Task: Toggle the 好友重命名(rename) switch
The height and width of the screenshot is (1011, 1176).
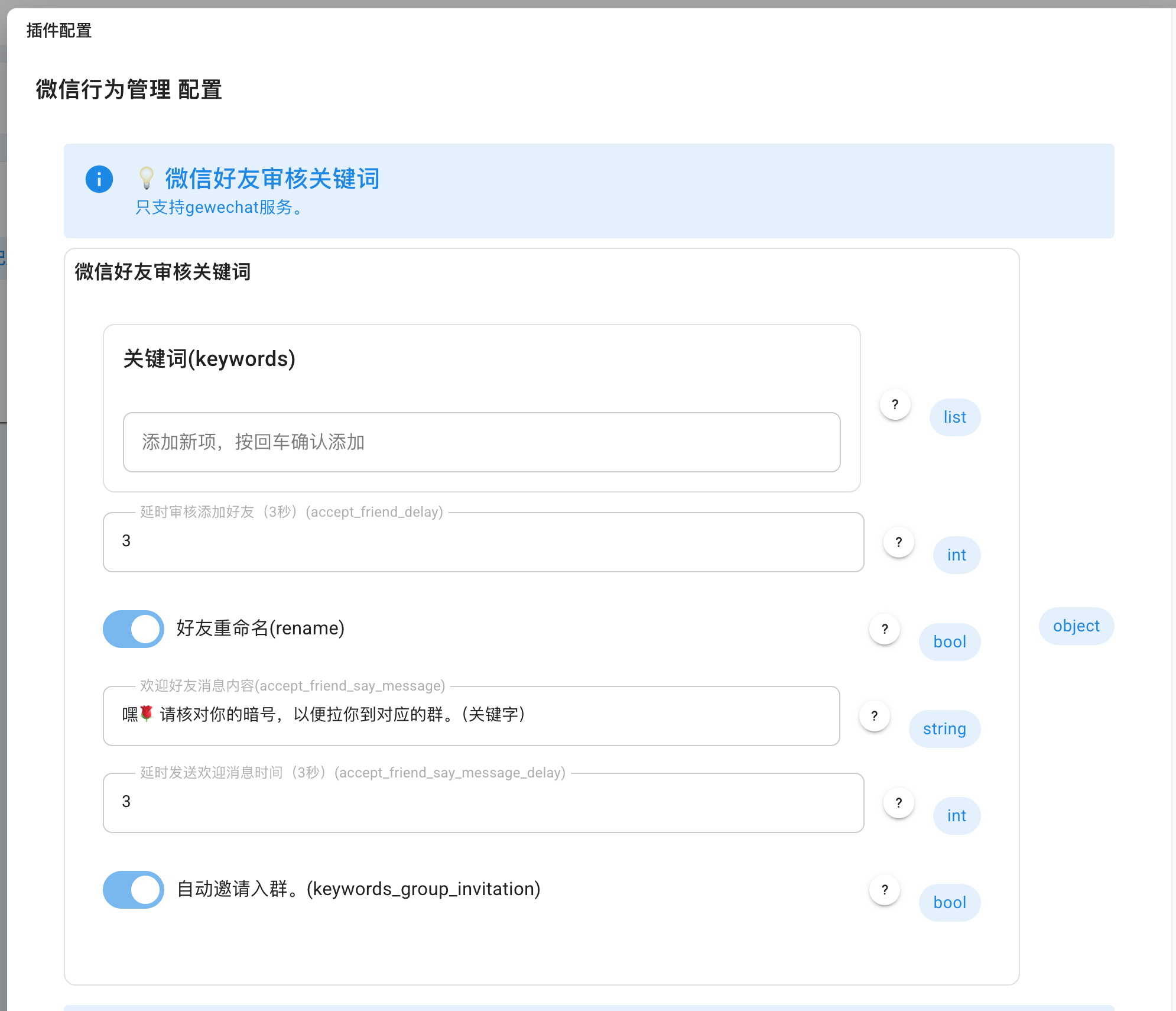Action: (134, 629)
